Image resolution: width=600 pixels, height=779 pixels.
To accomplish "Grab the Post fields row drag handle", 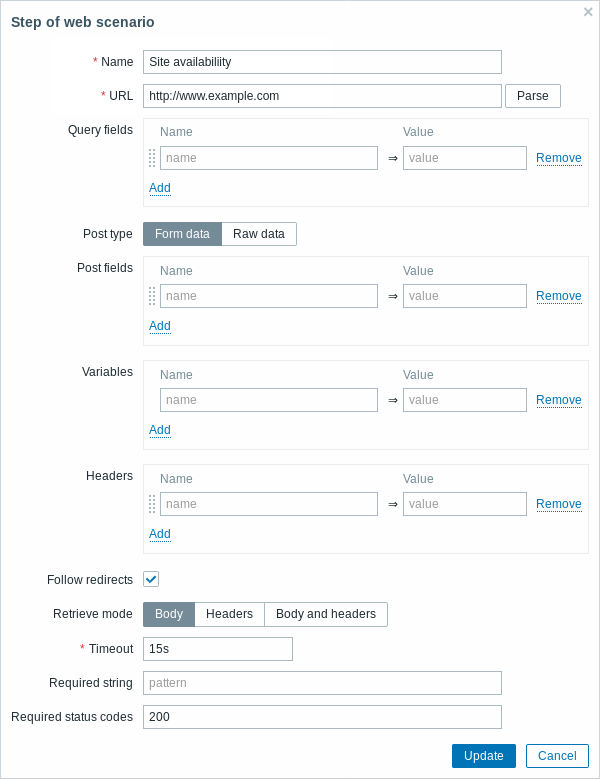I will pyautogui.click(x=152, y=296).
